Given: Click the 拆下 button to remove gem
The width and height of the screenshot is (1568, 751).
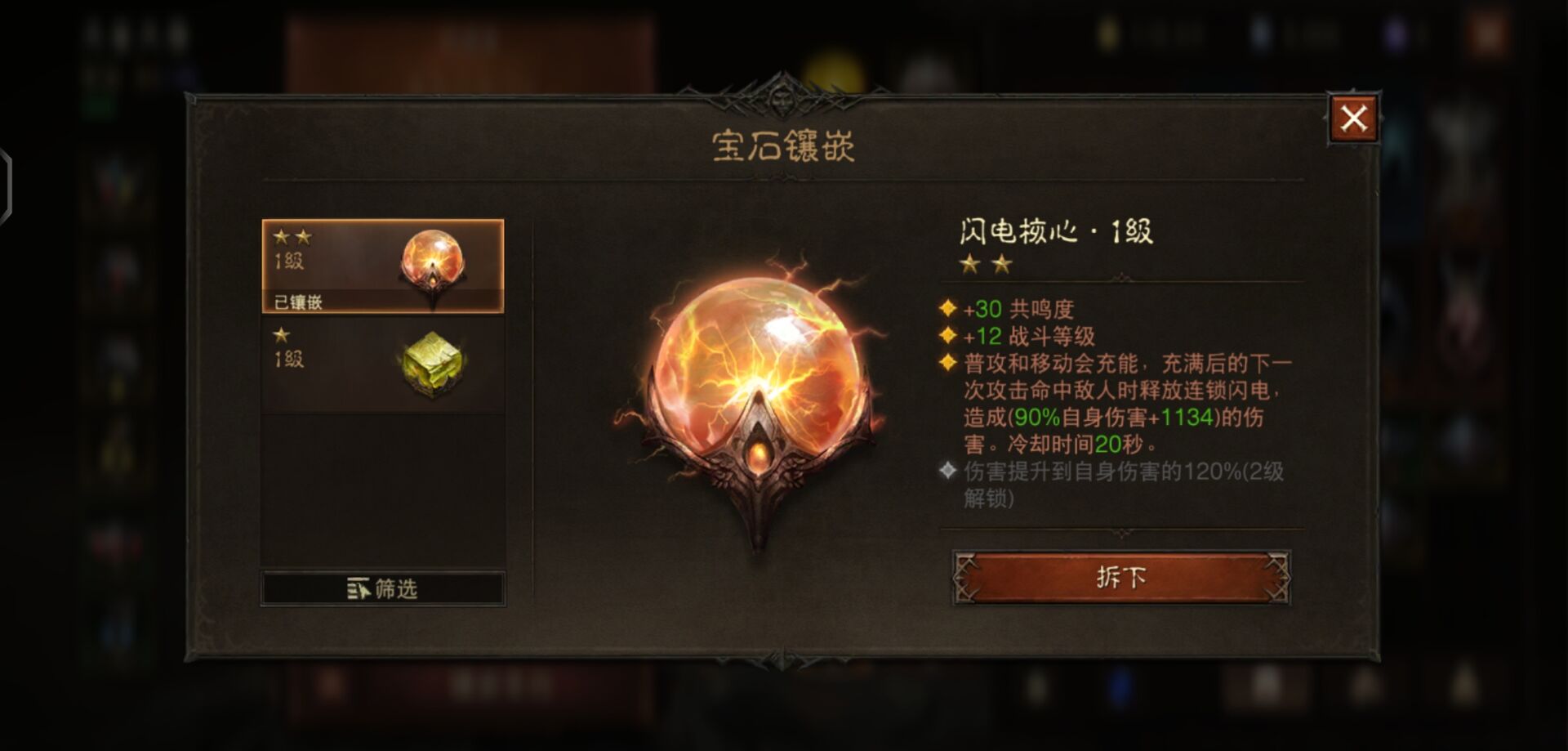Looking at the screenshot, I should 1121,578.
